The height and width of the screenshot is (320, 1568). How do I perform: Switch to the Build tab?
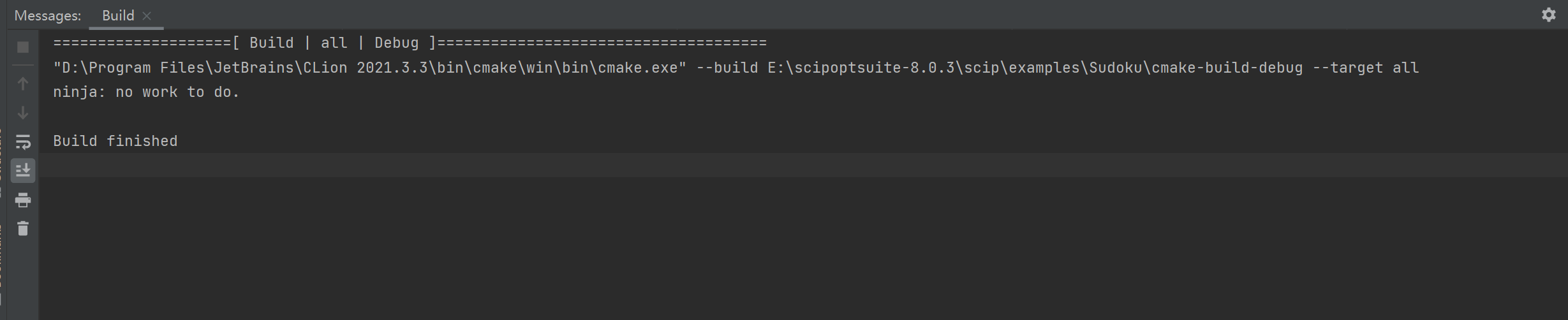(x=118, y=15)
